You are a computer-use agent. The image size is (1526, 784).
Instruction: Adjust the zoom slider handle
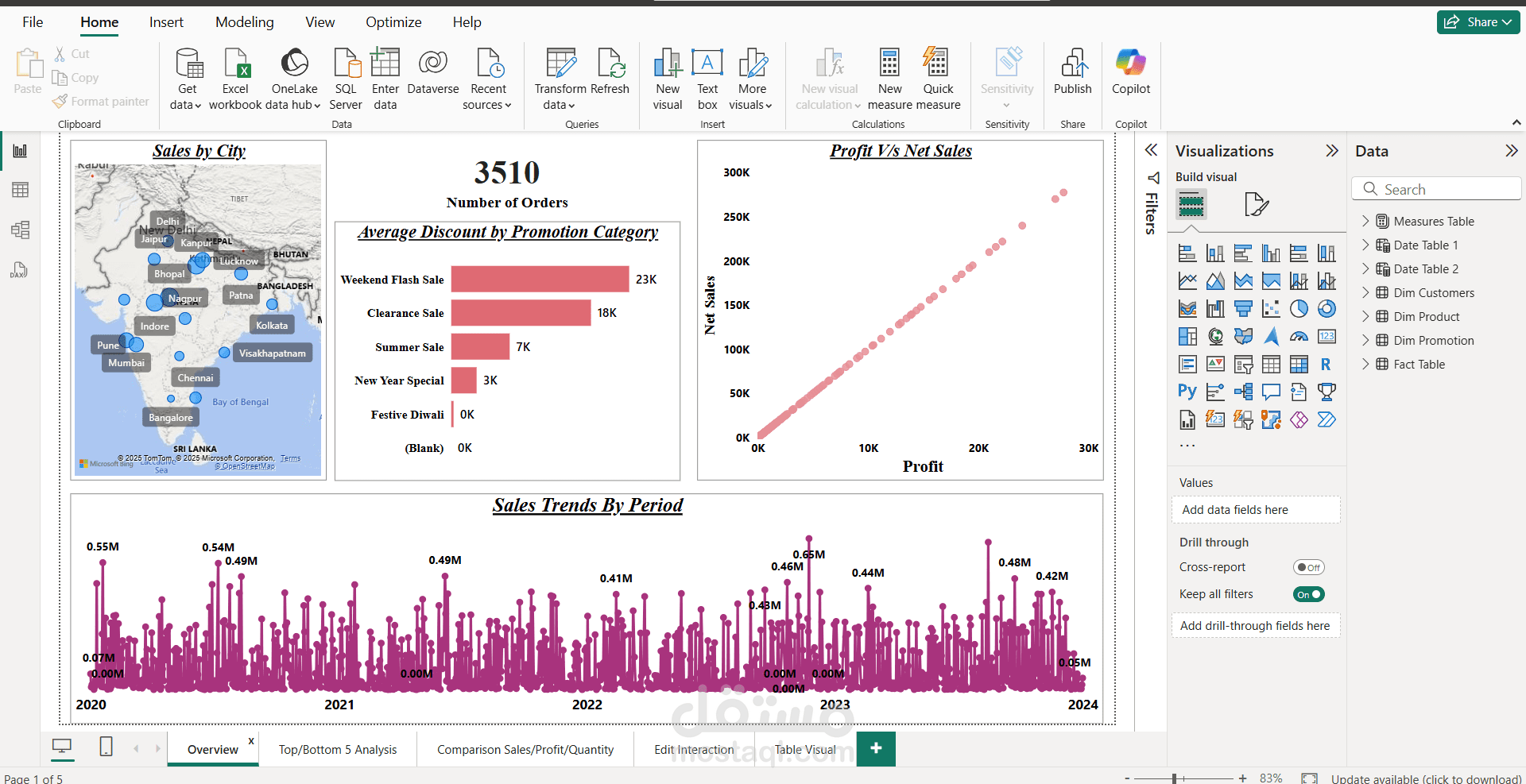[1174, 778]
